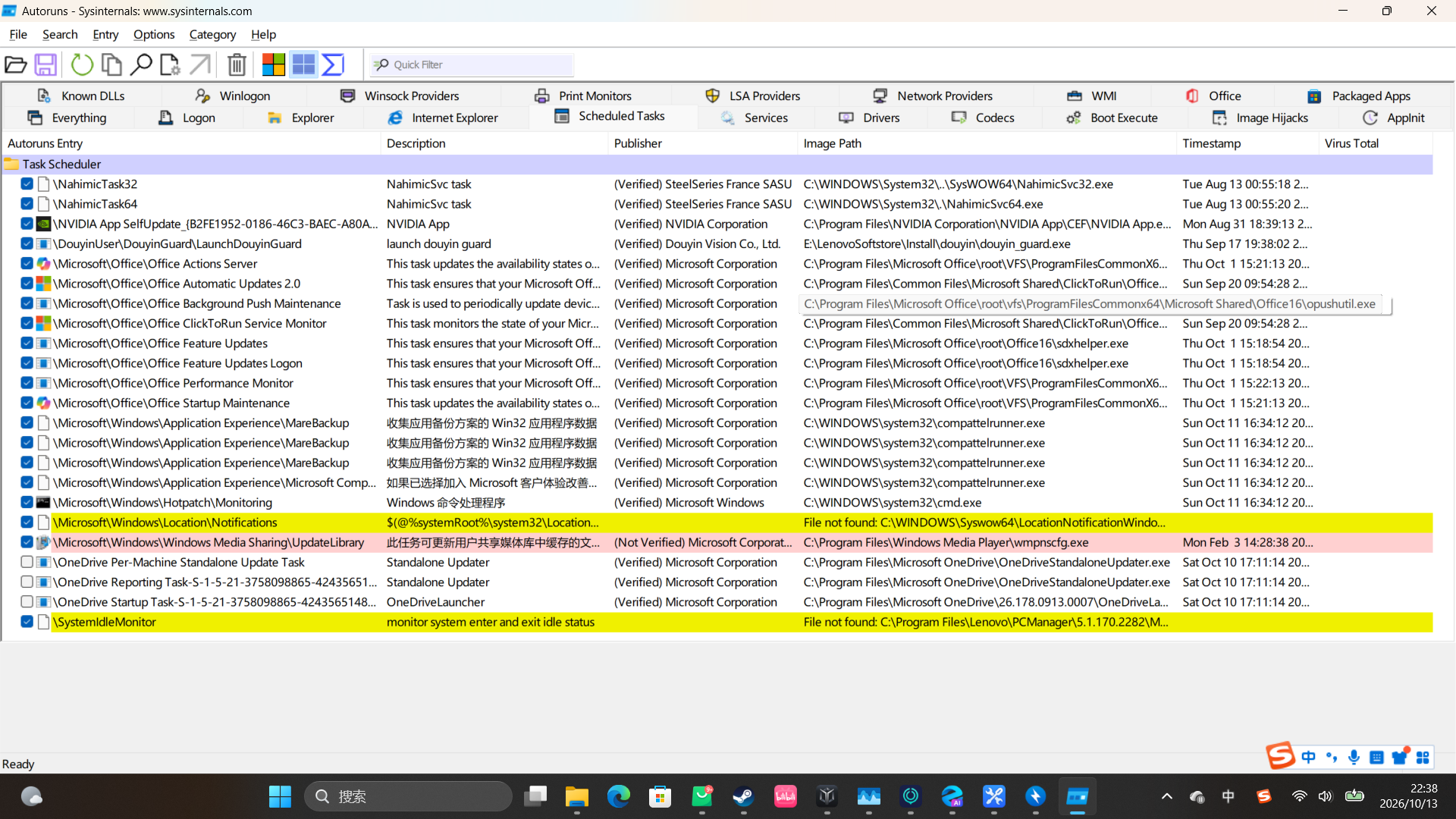Switch to the Winsock Providers tab
The height and width of the screenshot is (819, 1456).
(400, 96)
